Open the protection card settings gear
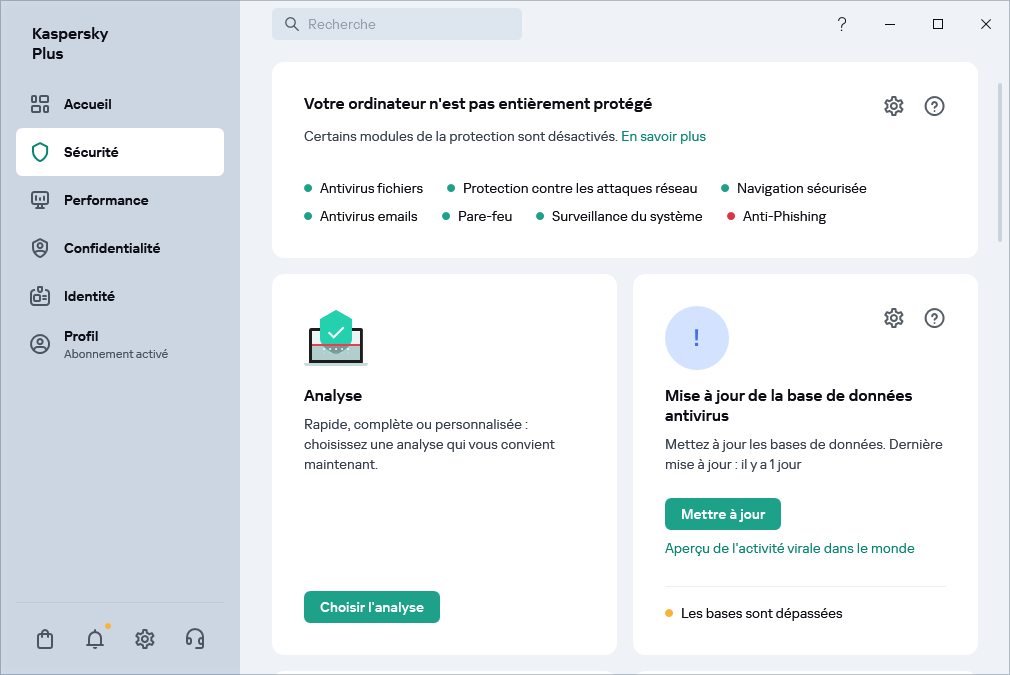1010x675 pixels. point(893,106)
